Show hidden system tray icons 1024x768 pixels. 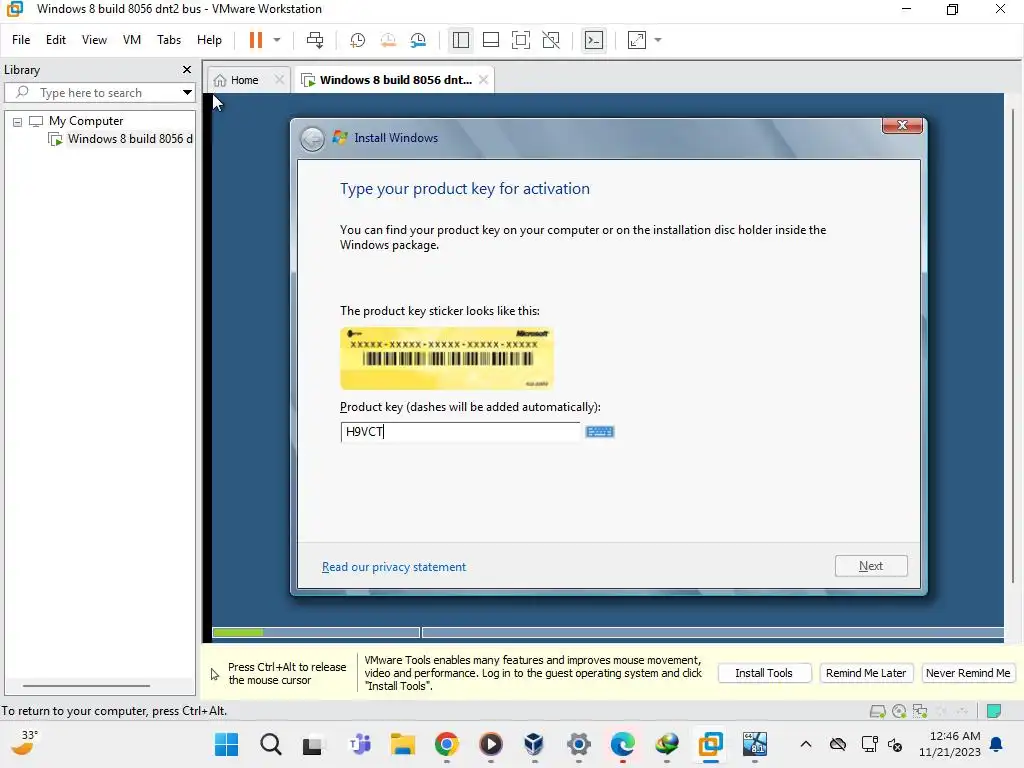pos(806,744)
